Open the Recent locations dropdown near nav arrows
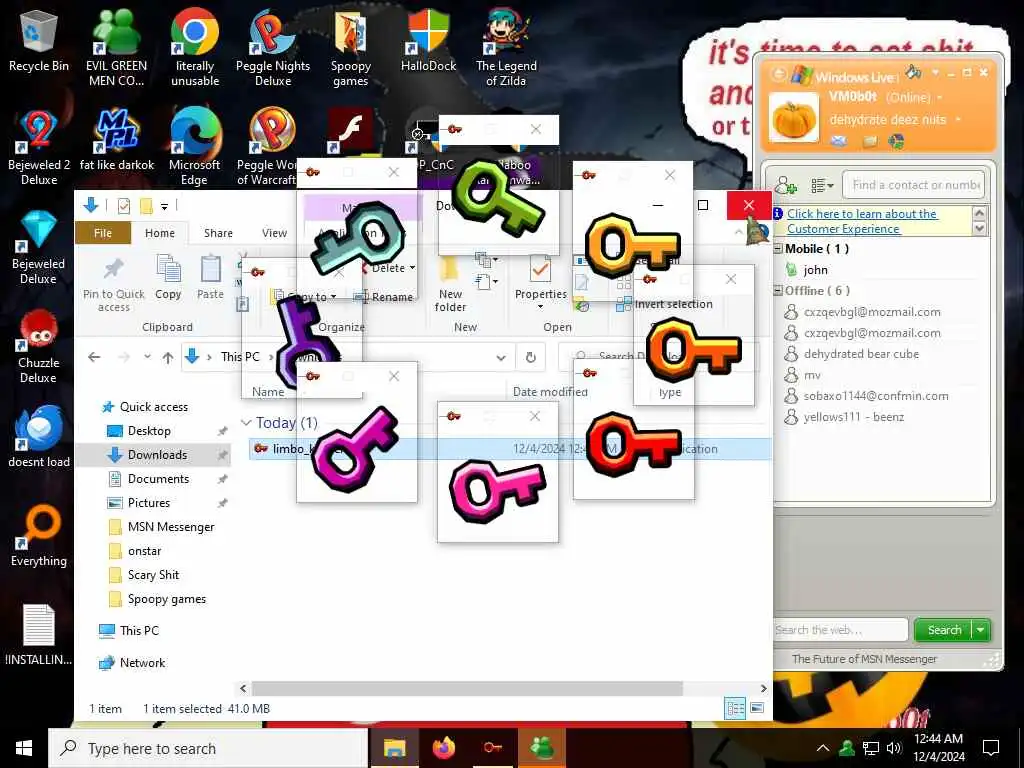 pyautogui.click(x=147, y=357)
